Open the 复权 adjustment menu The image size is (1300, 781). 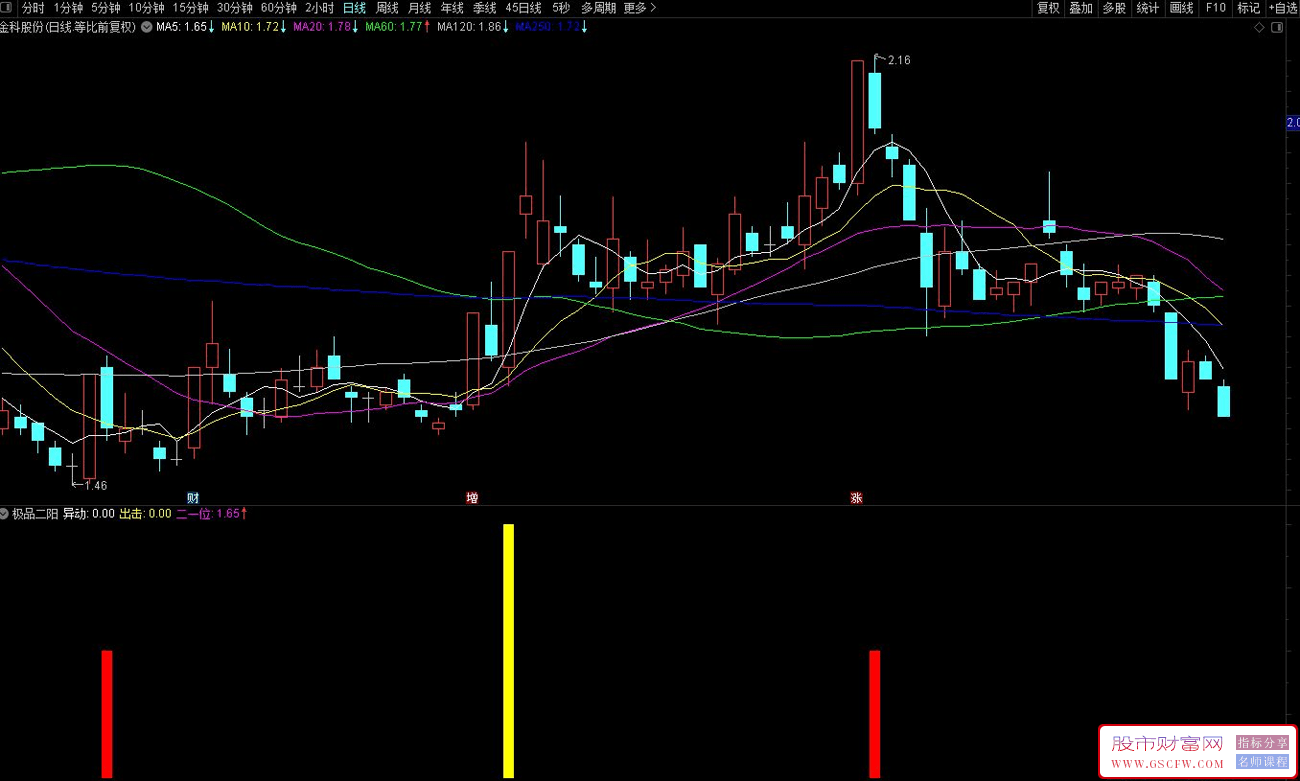(1047, 8)
